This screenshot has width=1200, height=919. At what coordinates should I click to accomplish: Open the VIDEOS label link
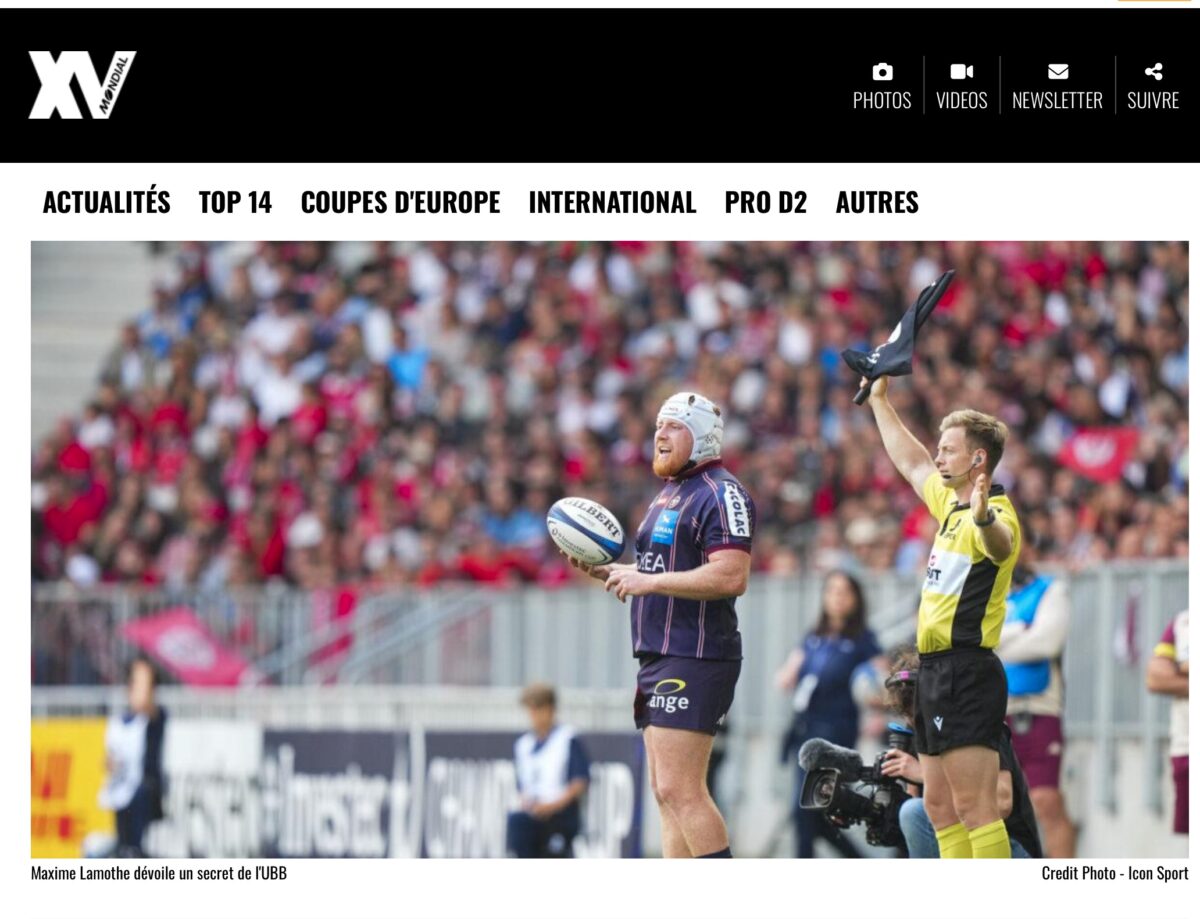click(x=962, y=101)
